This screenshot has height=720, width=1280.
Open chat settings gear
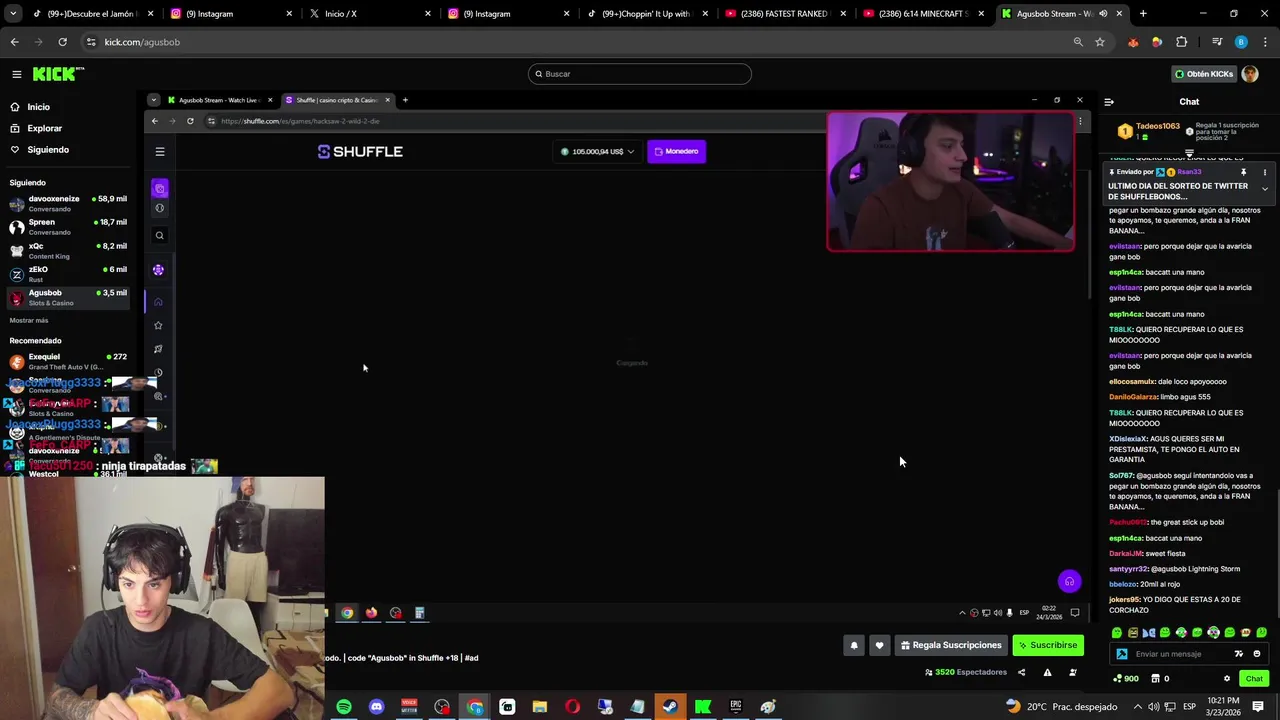(x=1227, y=679)
